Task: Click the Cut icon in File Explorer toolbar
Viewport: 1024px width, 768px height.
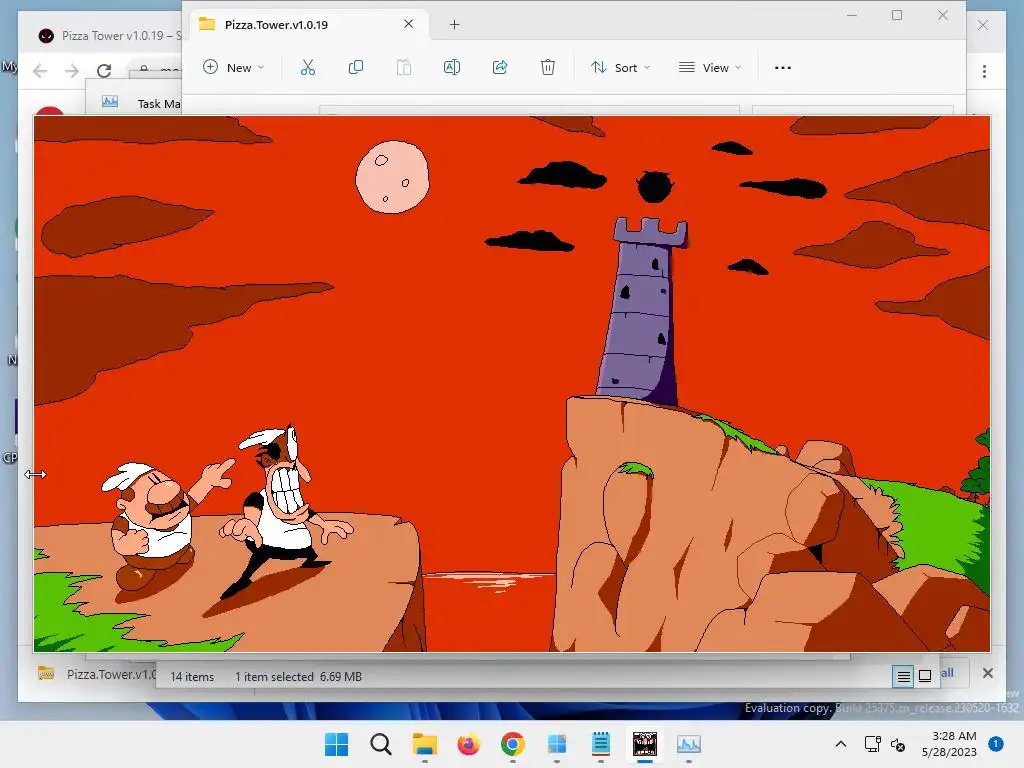Action: pyautogui.click(x=308, y=67)
